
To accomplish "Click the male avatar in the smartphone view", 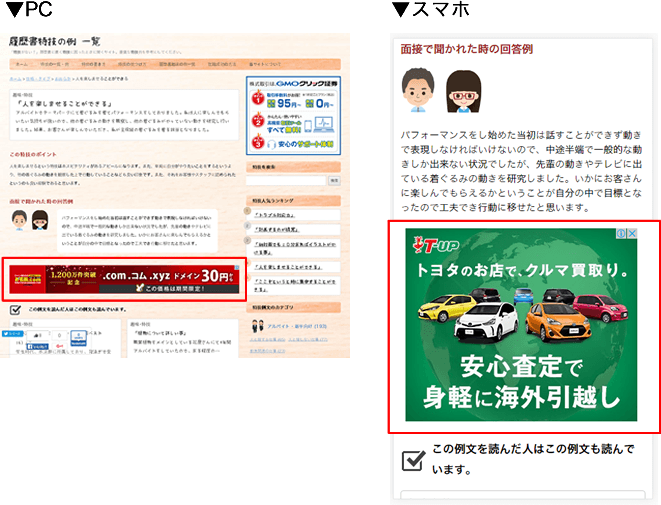I will coord(418,90).
